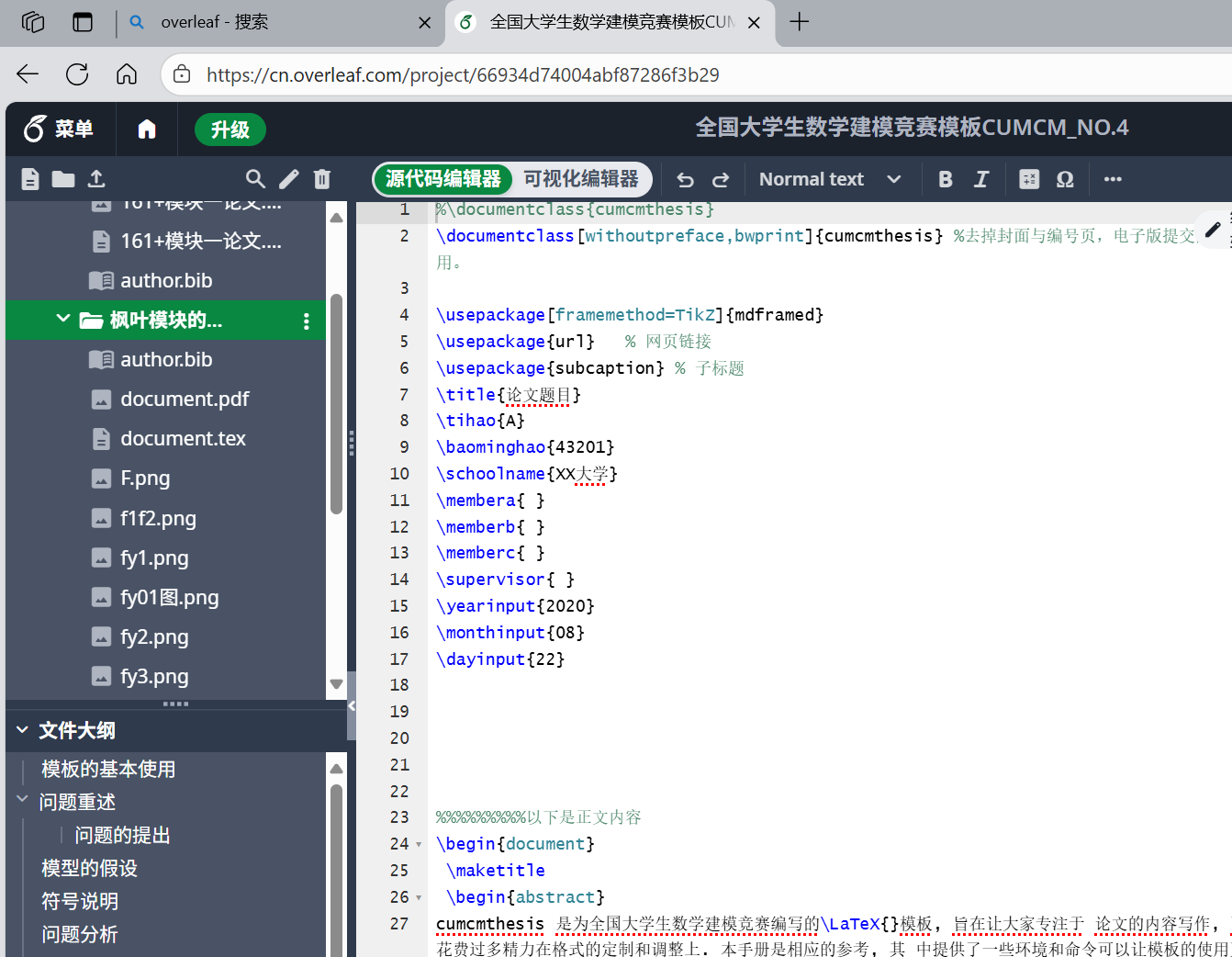This screenshot has width=1232, height=957.
Task: Go back in browser
Action: point(28,74)
